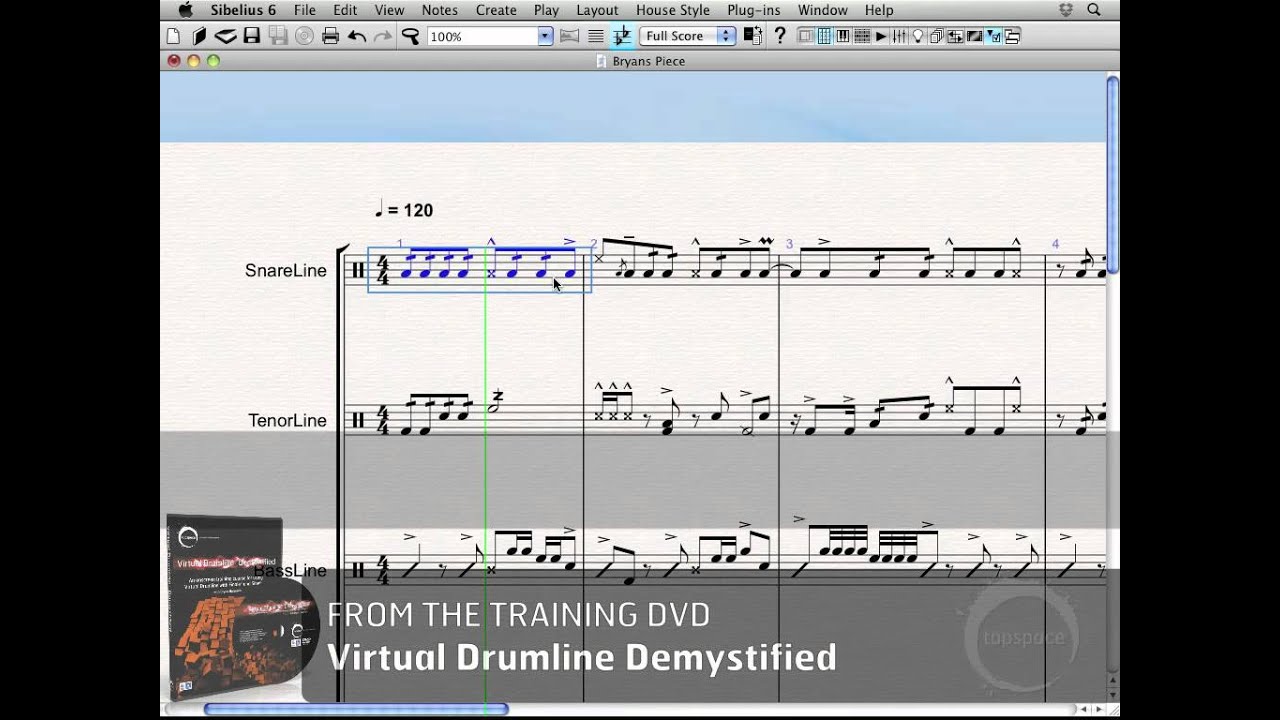Open Spotlight search magnifier
1280x720 pixels.
click(1094, 10)
